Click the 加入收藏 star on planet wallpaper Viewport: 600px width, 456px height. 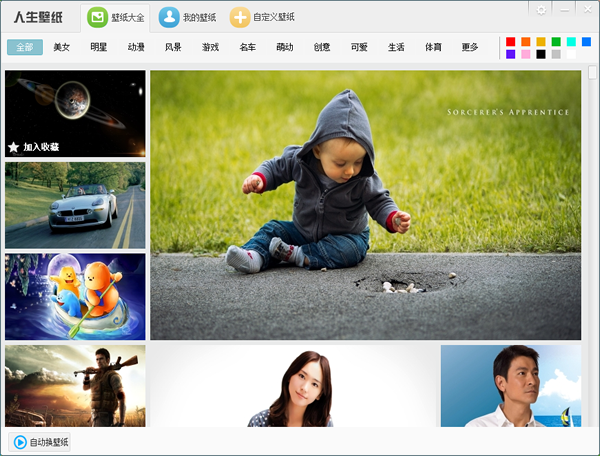(14, 147)
